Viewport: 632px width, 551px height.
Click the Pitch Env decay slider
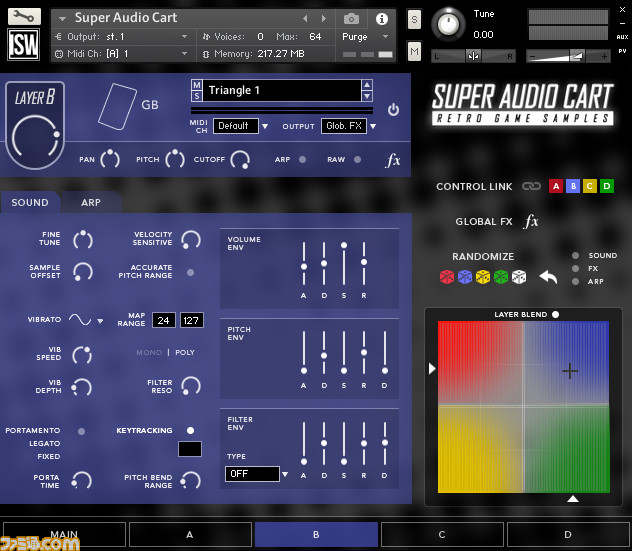click(x=324, y=353)
